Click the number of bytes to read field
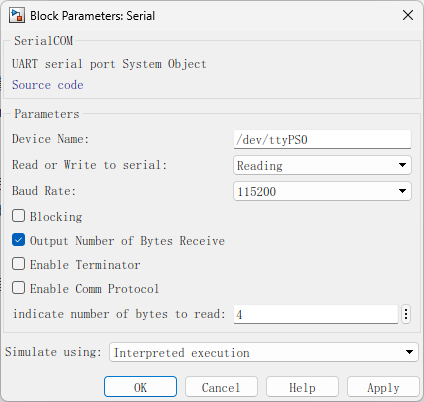The height and width of the screenshot is (402, 424). tap(316, 314)
